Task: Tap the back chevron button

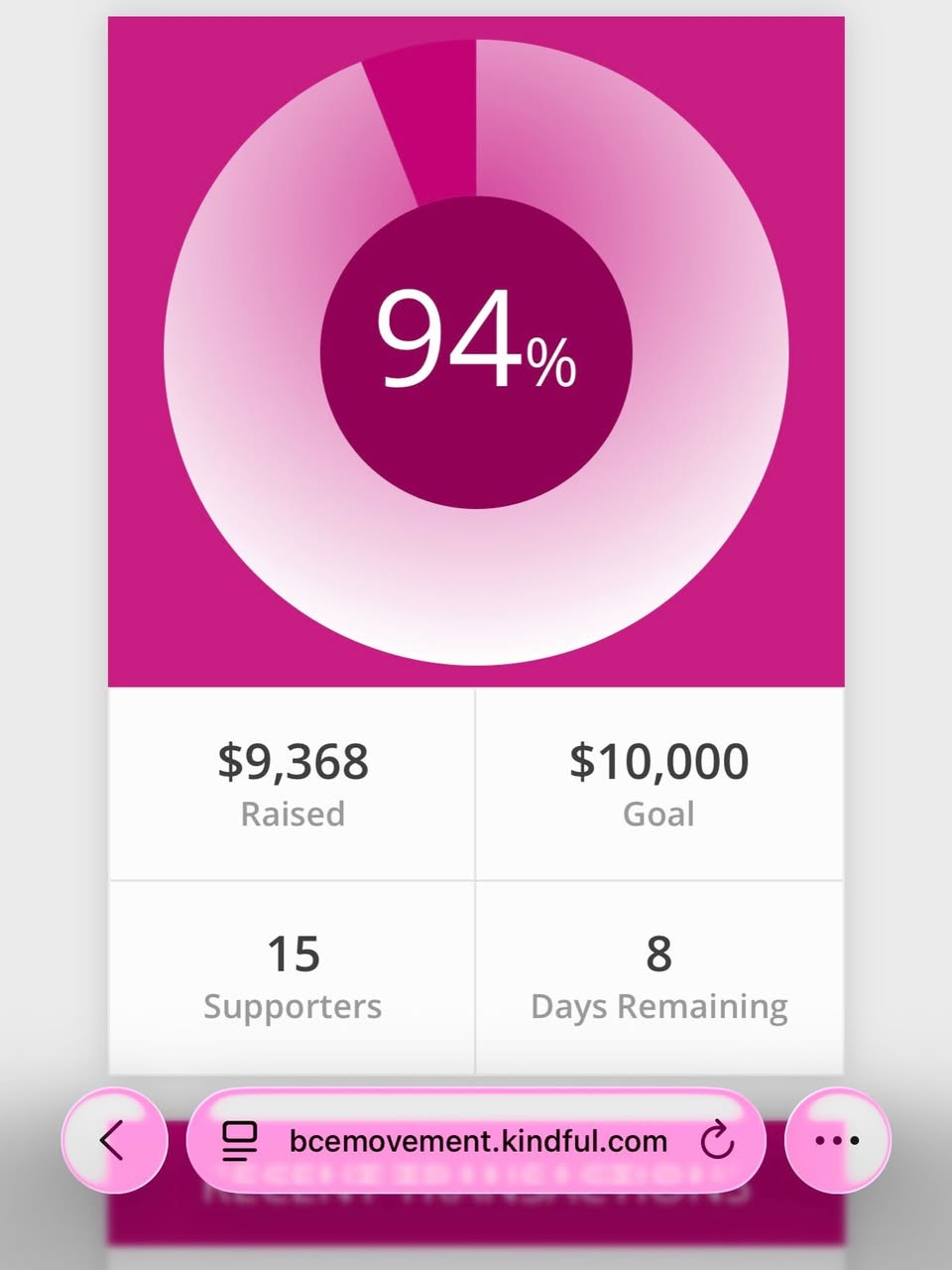Action: [x=113, y=1140]
